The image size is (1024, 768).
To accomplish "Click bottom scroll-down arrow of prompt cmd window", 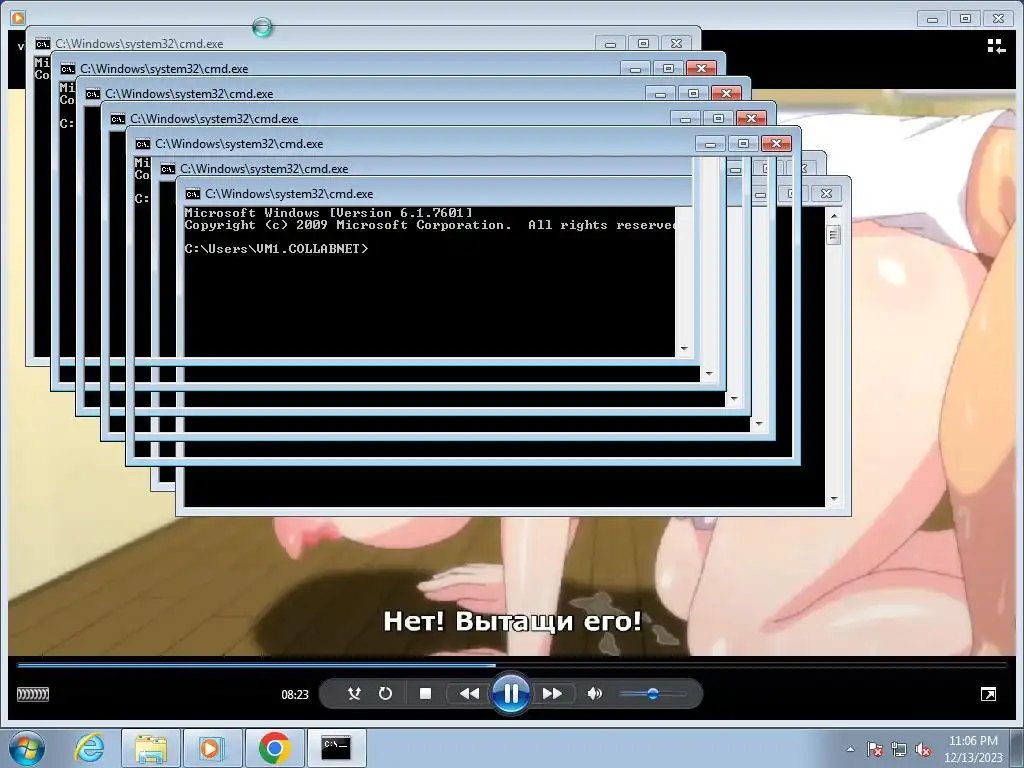I will (833, 499).
